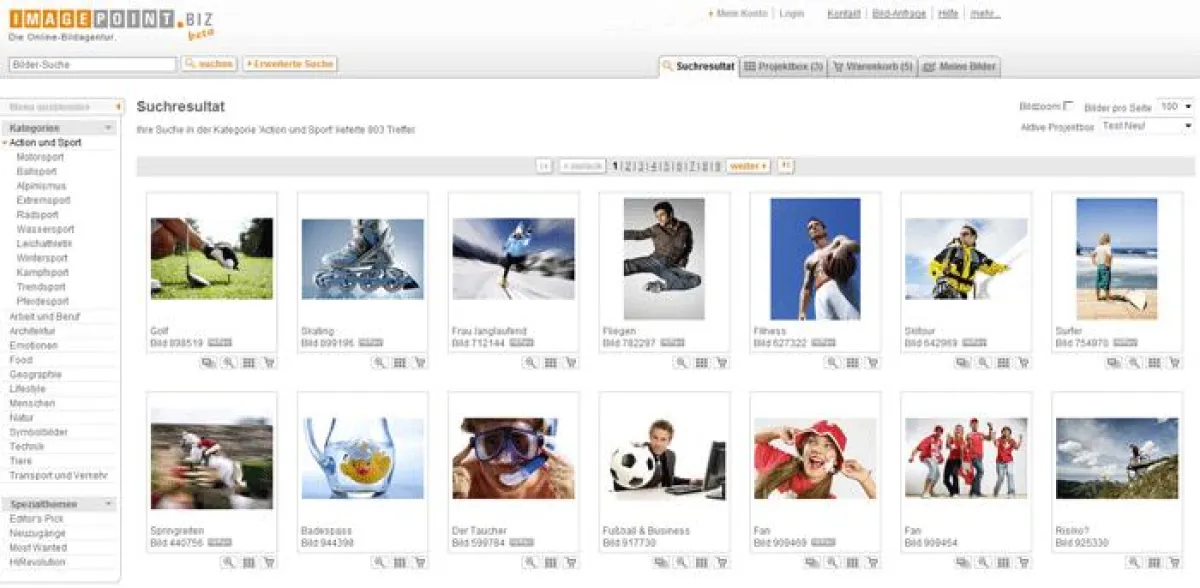Add Der Taucher image to the Projektbox

[552, 563]
